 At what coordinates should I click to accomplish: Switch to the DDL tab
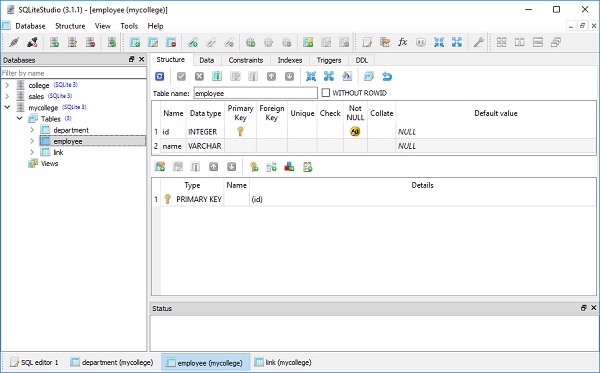(362, 60)
